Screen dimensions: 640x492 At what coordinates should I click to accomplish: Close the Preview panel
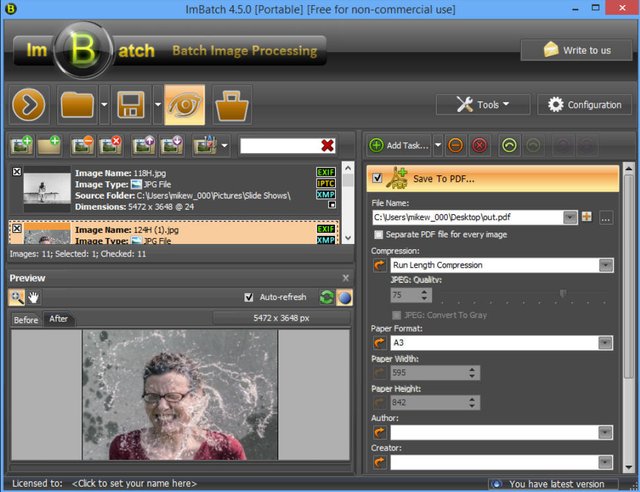(x=346, y=278)
